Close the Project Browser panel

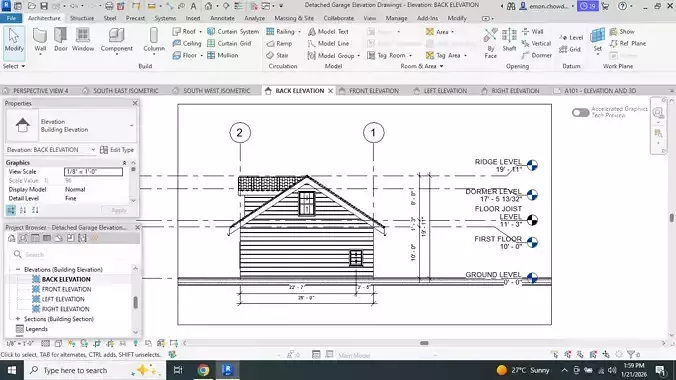[138, 227]
